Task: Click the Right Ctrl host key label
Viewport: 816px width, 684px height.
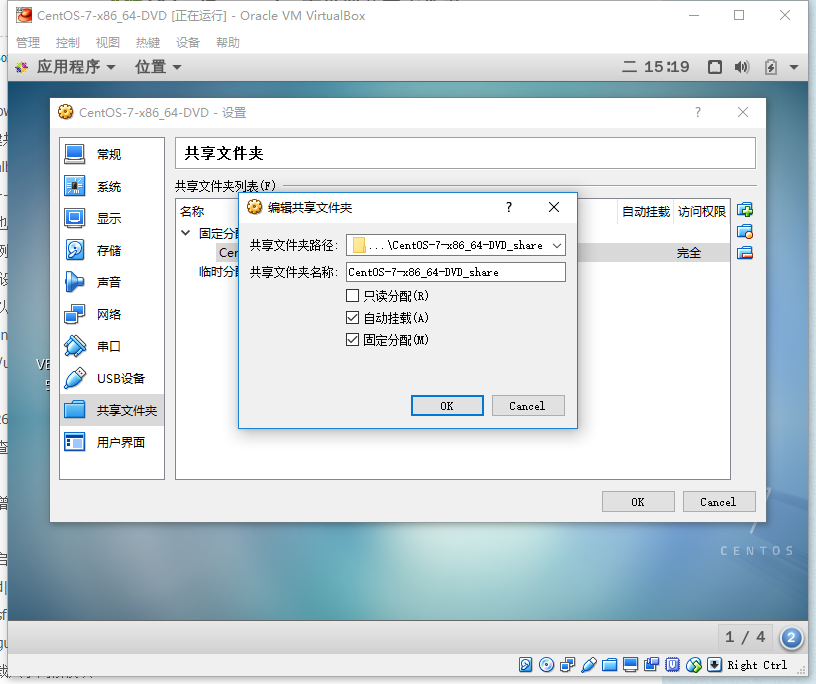Action: click(757, 665)
